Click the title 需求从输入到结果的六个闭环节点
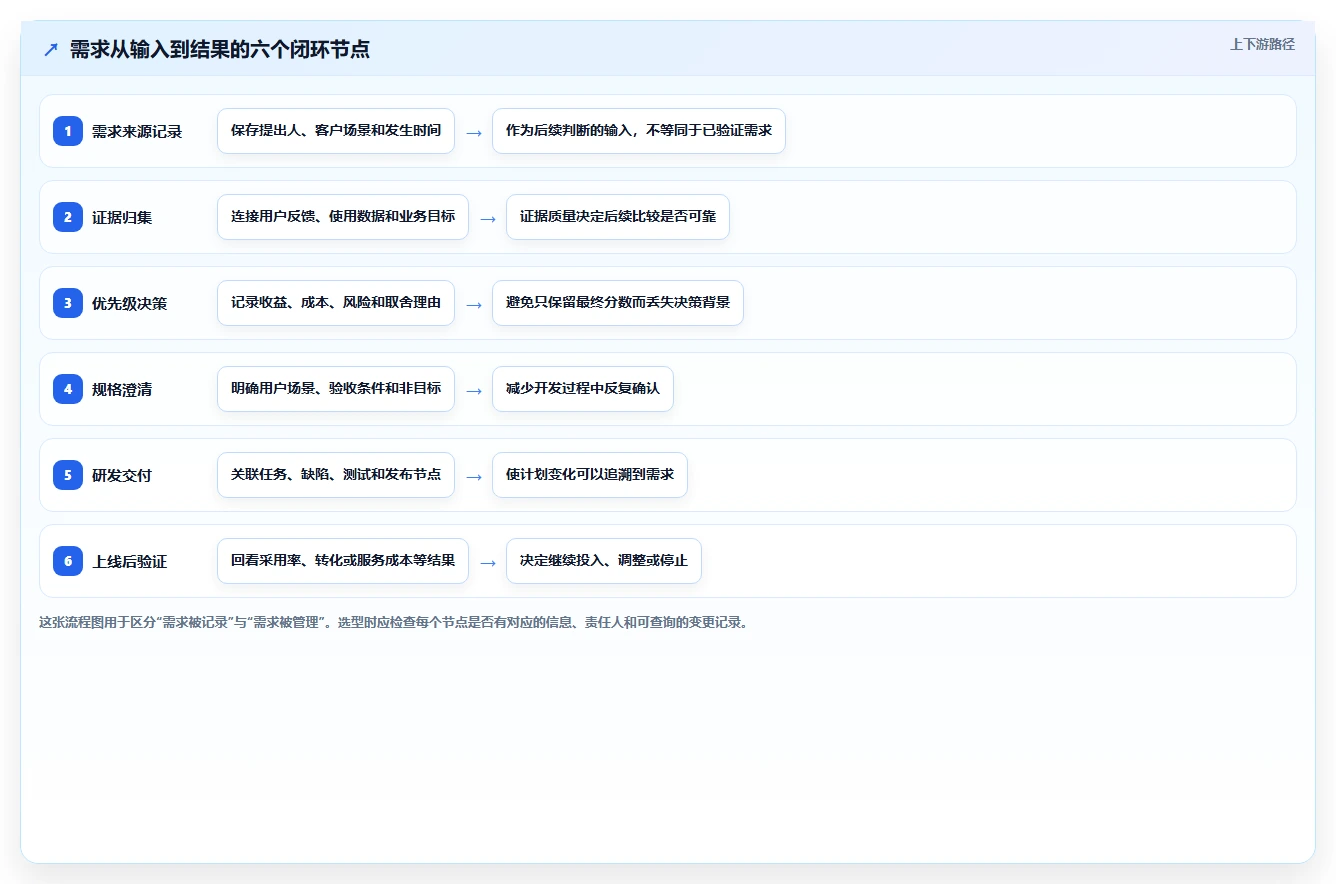Screen dimensions: 1336x884 [x=220, y=50]
